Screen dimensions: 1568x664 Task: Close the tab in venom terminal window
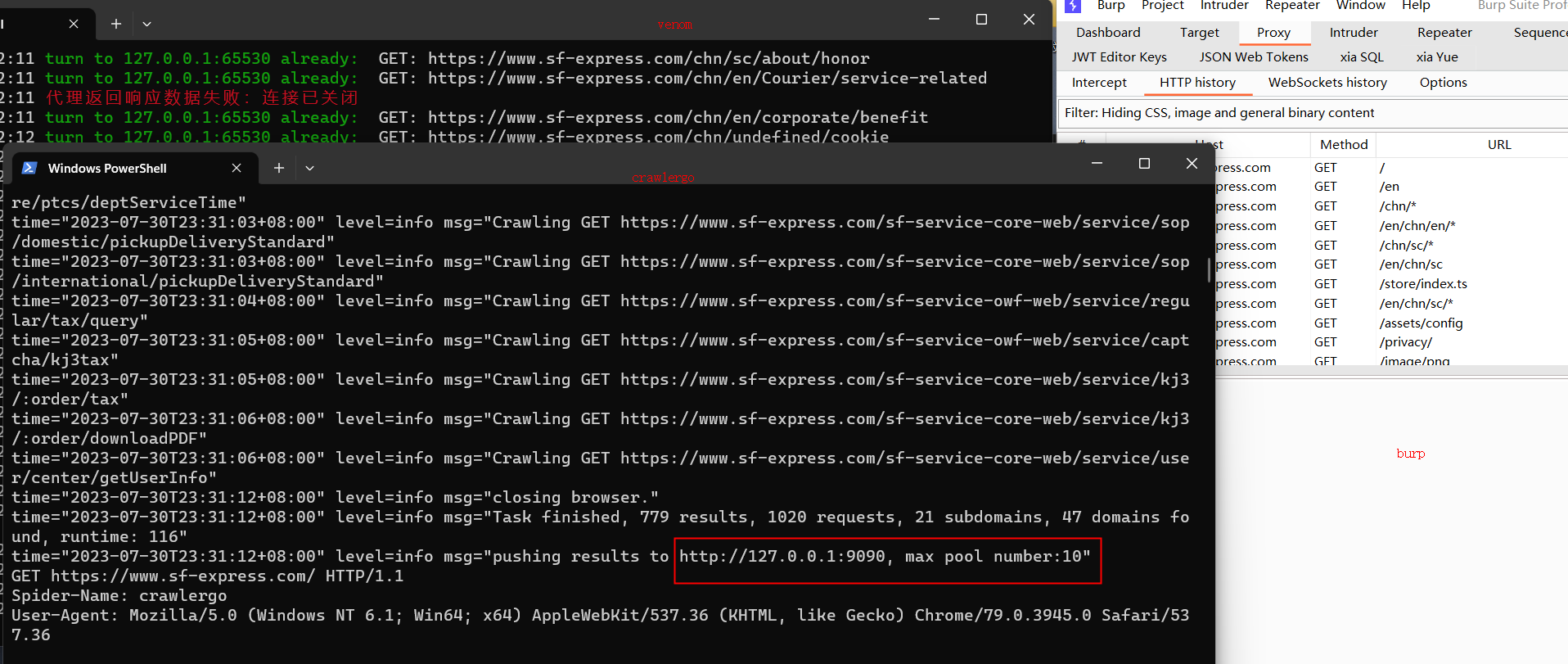(74, 24)
